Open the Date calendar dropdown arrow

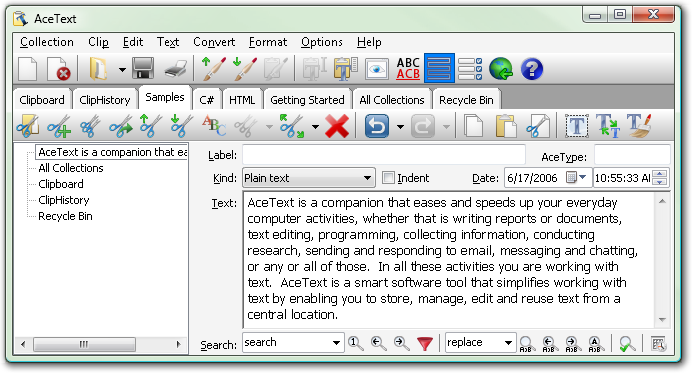pos(583,177)
